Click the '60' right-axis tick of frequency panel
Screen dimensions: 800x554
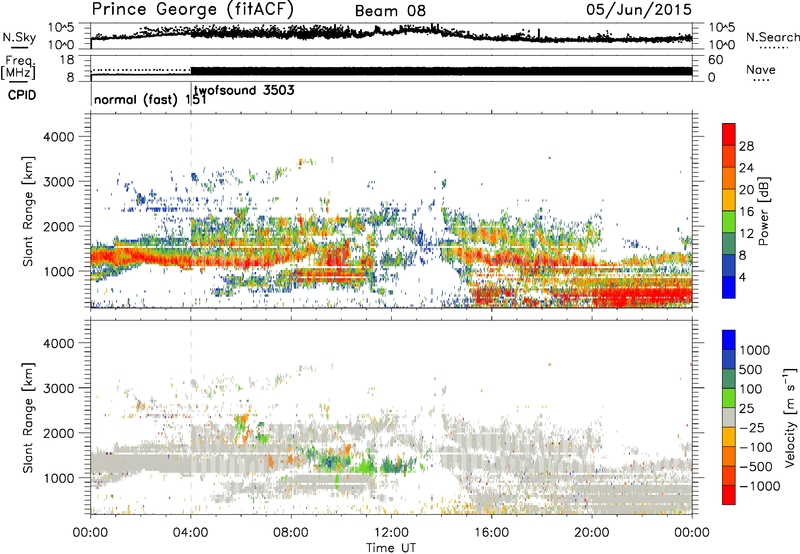point(715,60)
